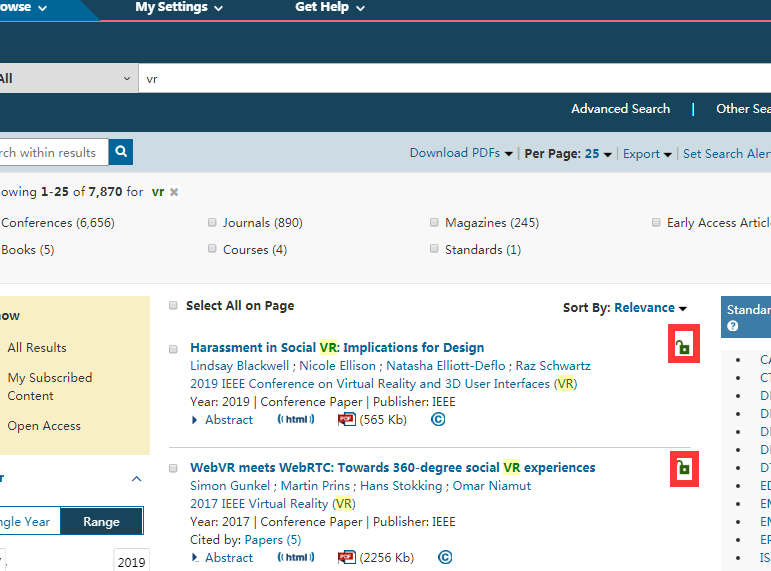Click open access lock icon on first result

682,347
